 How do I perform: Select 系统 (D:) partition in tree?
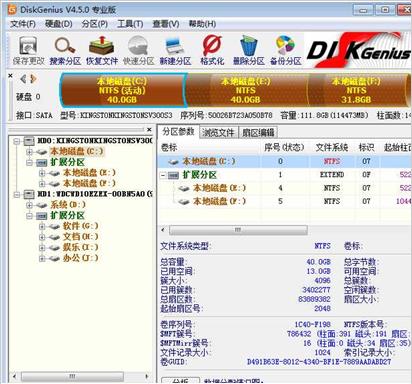68,205
